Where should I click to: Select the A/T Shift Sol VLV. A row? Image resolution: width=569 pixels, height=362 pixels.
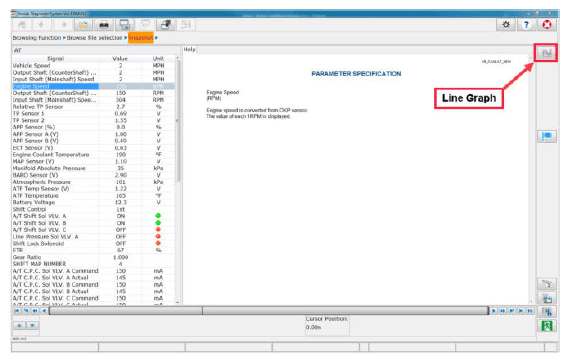pyautogui.click(x=94, y=216)
